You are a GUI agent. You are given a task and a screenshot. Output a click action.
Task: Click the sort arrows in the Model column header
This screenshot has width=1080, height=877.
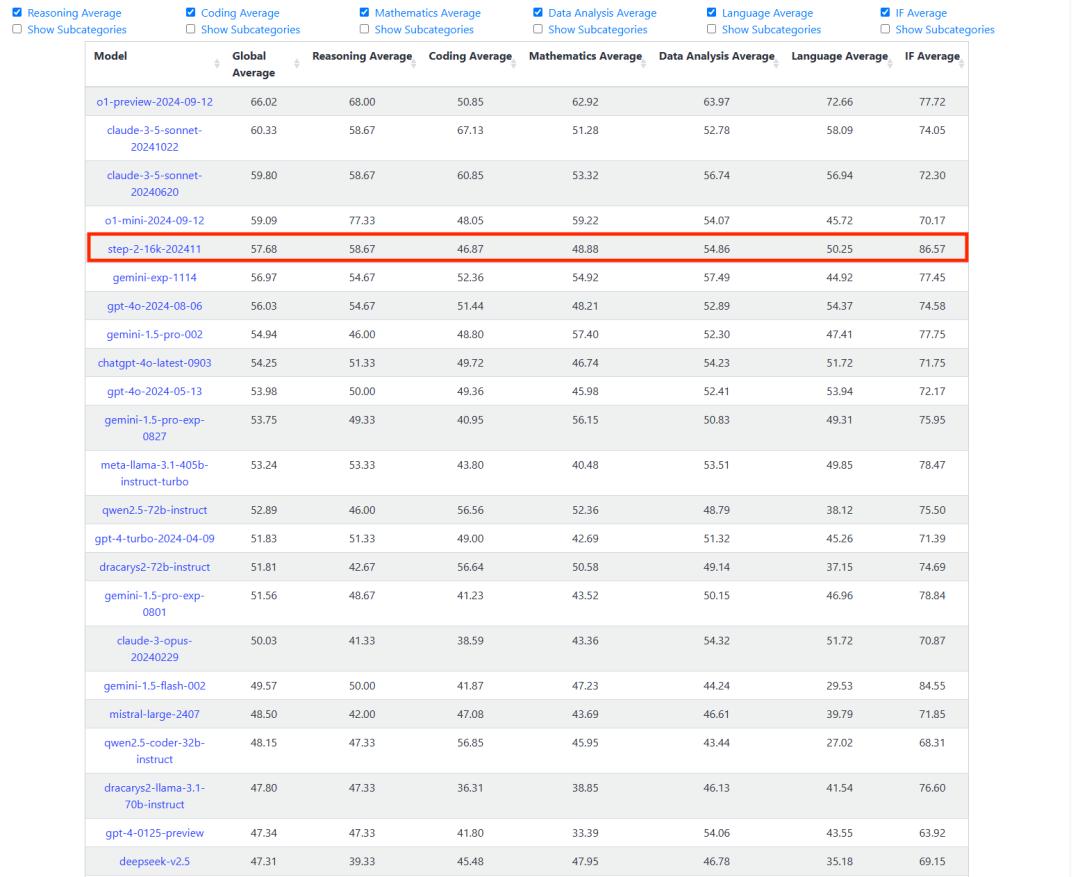coord(217,65)
